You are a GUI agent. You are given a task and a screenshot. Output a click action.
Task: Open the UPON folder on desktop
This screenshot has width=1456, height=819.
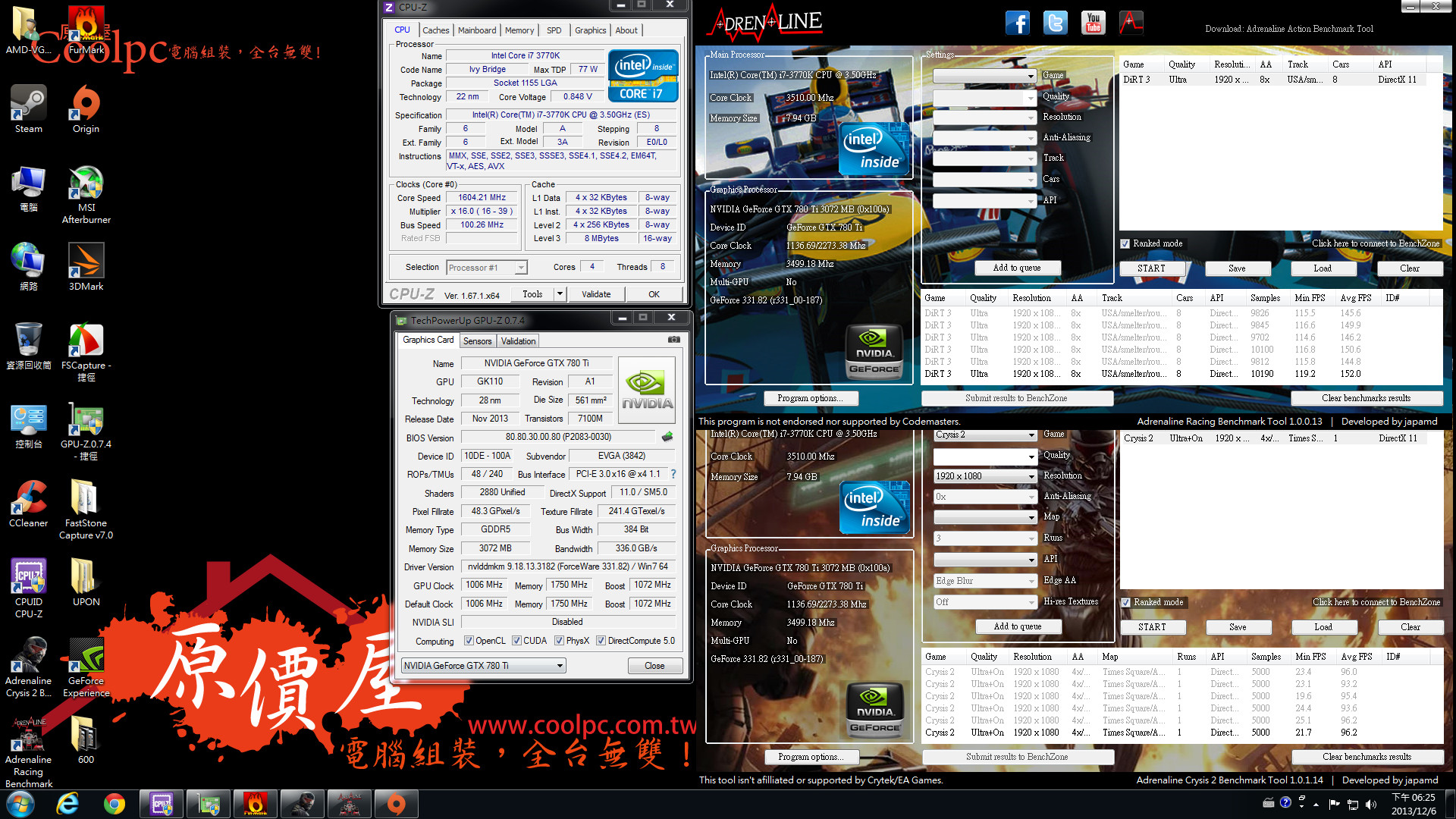point(86,582)
